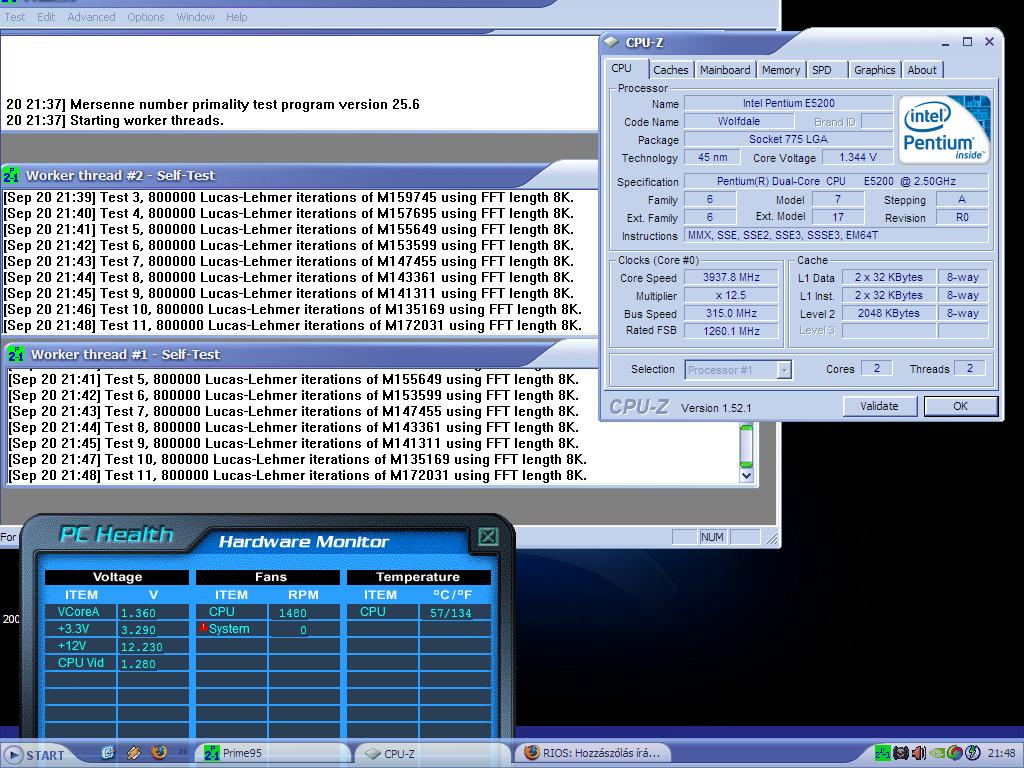This screenshot has width=1024, height=768.
Task: Click the Level 2 cache value 2048 KBytes
Action: pos(888,313)
